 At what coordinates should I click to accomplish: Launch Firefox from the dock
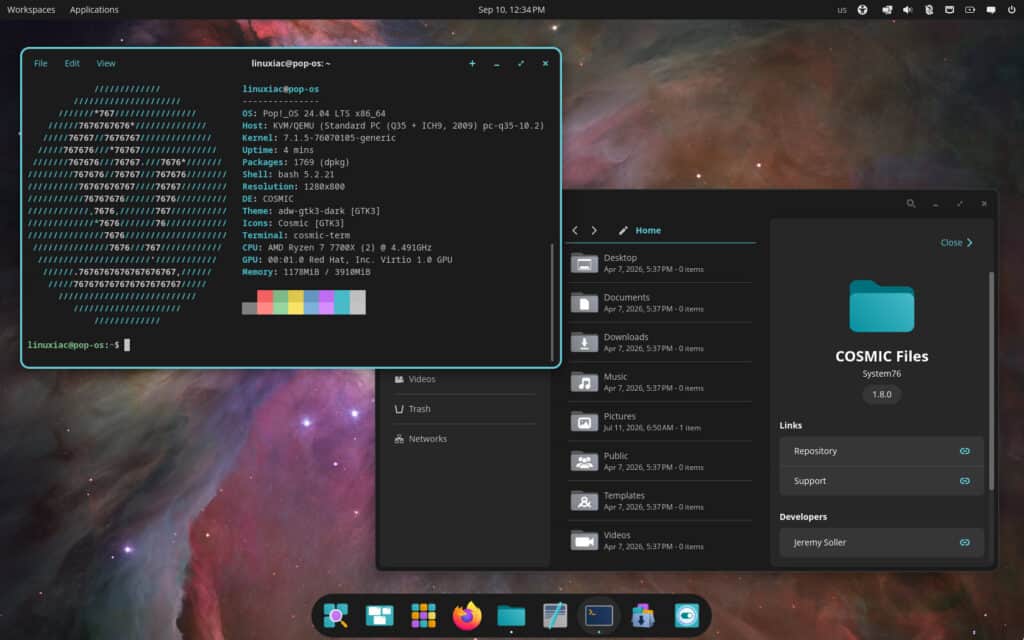point(467,615)
